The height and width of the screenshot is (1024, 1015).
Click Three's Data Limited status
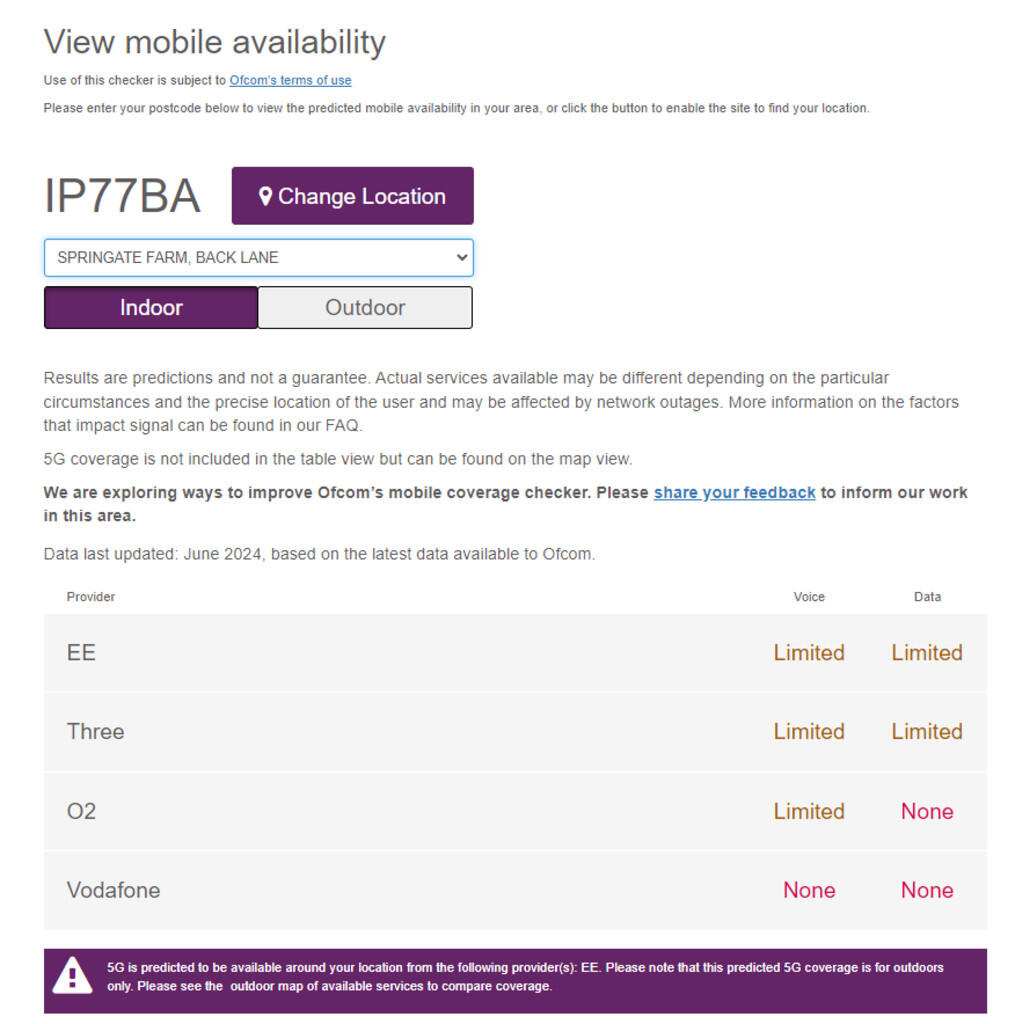click(x=927, y=732)
